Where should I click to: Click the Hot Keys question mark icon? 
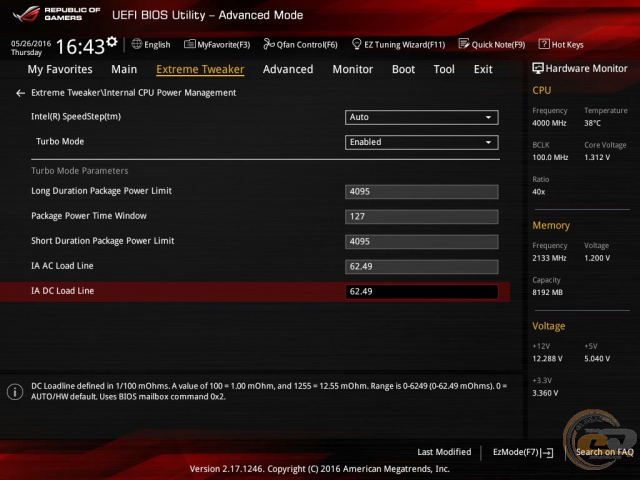tap(544, 44)
